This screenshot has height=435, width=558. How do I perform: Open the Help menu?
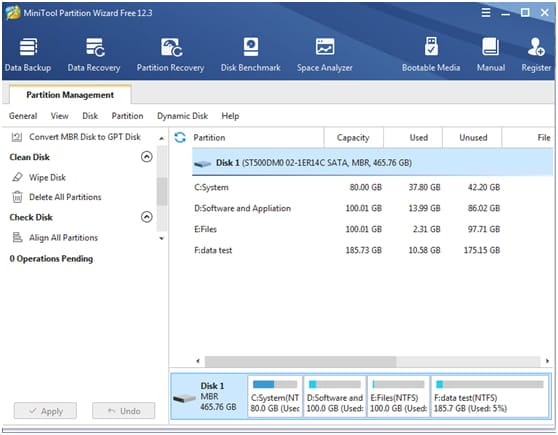click(x=230, y=116)
